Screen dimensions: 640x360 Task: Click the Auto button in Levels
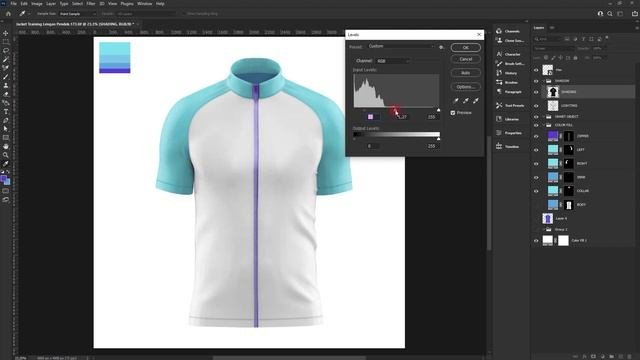click(x=466, y=73)
